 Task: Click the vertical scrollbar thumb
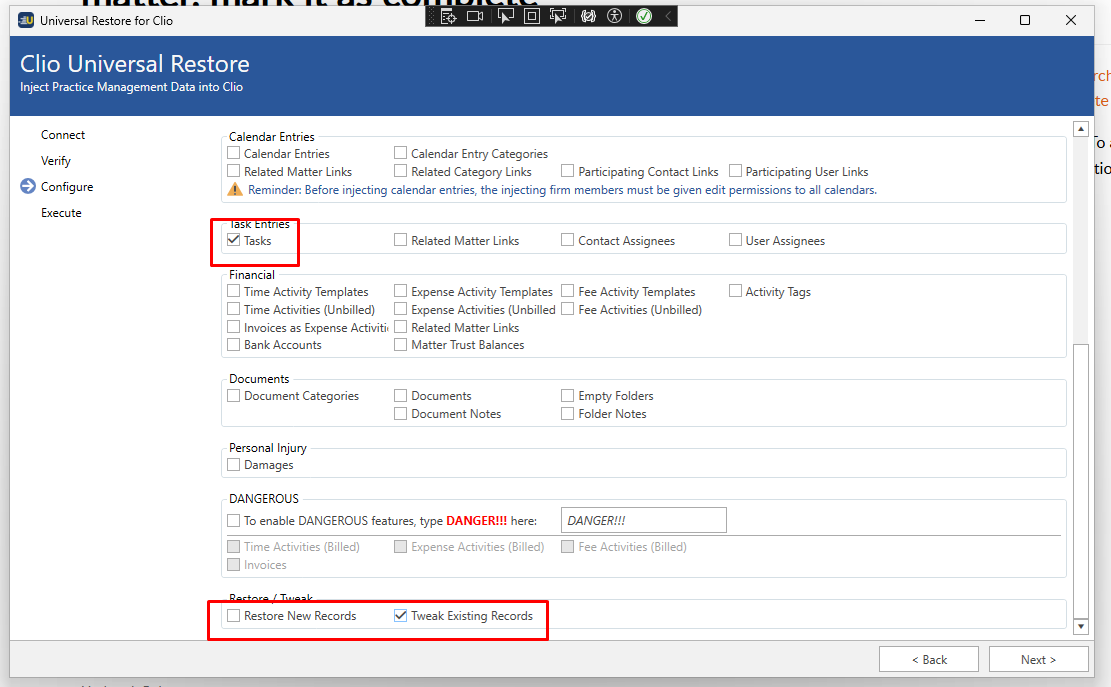pyautogui.click(x=1081, y=480)
